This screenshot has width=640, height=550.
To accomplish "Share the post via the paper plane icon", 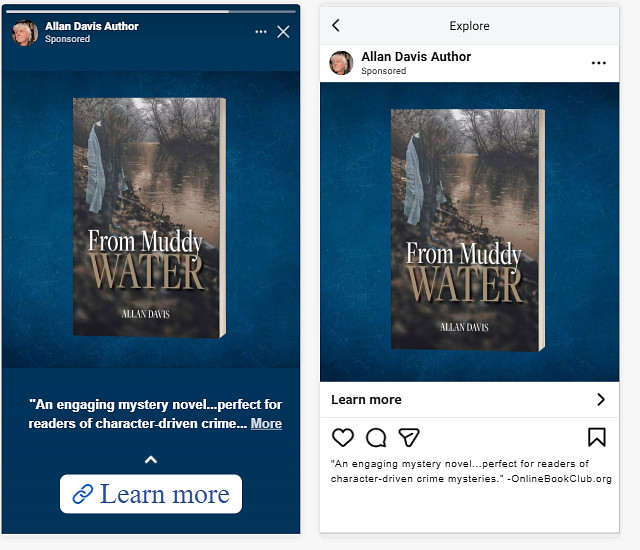I will click(408, 437).
